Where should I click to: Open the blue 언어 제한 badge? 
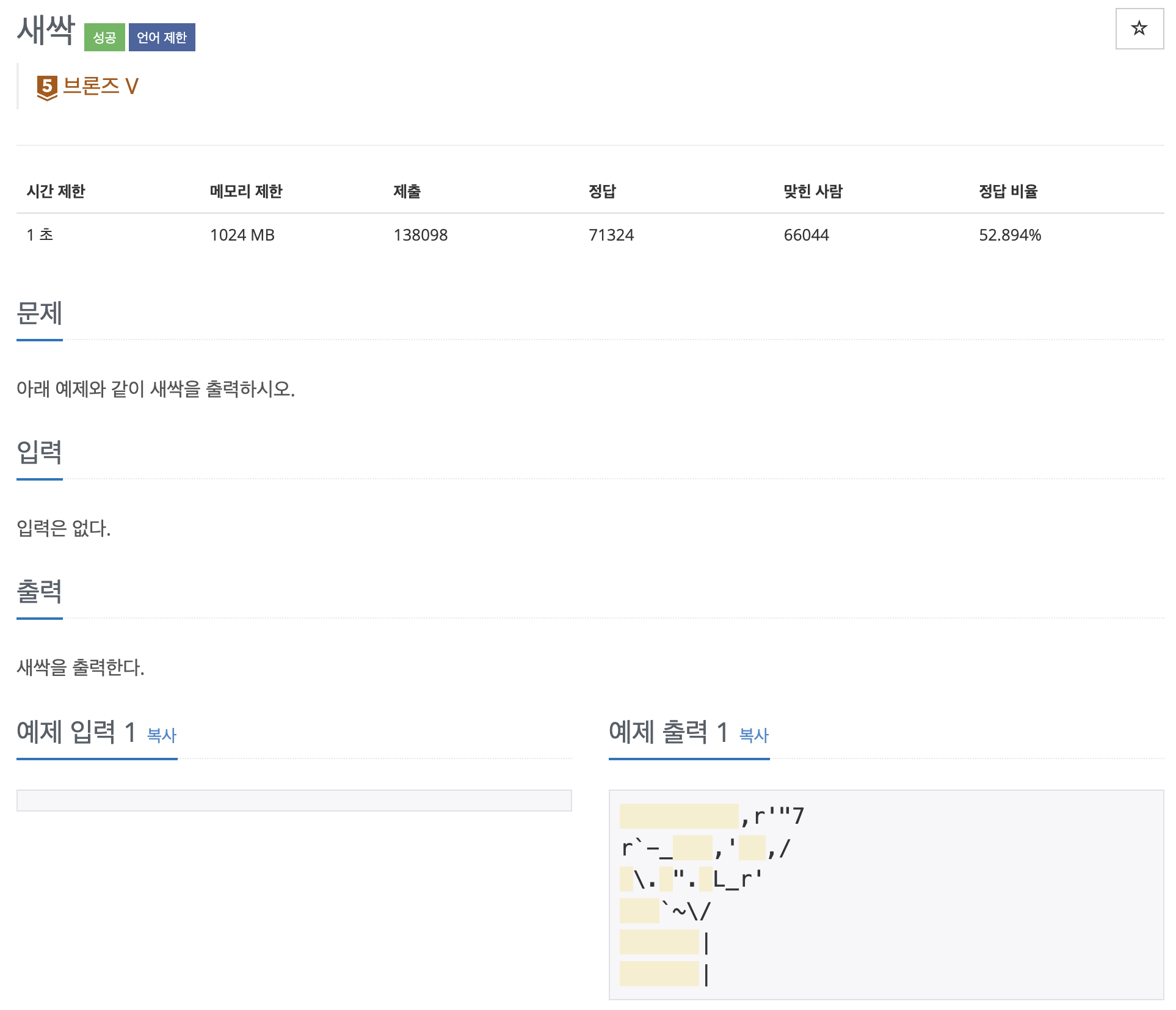pyautogui.click(x=161, y=37)
